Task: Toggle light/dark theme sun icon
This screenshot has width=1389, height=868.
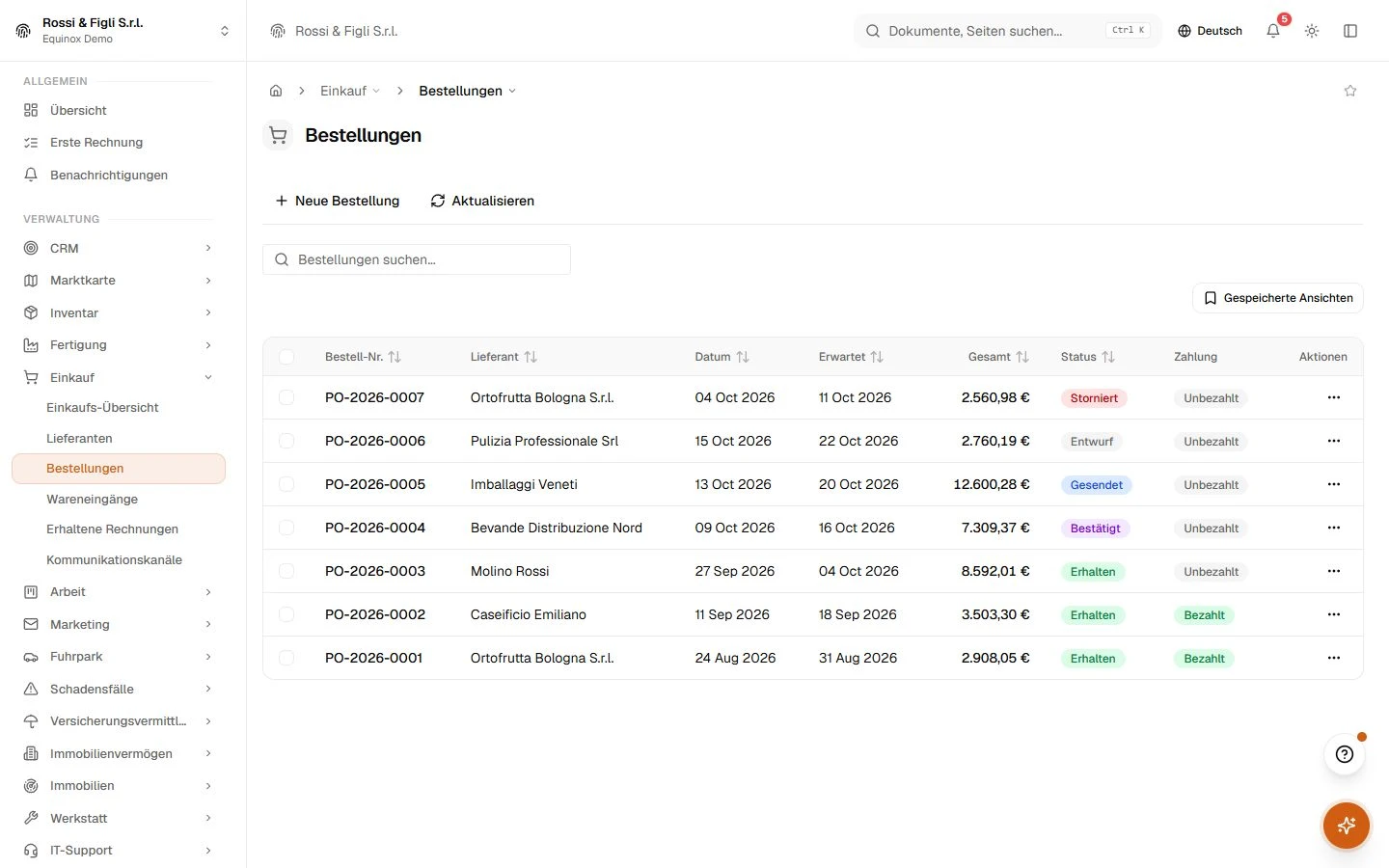Action: click(x=1312, y=31)
